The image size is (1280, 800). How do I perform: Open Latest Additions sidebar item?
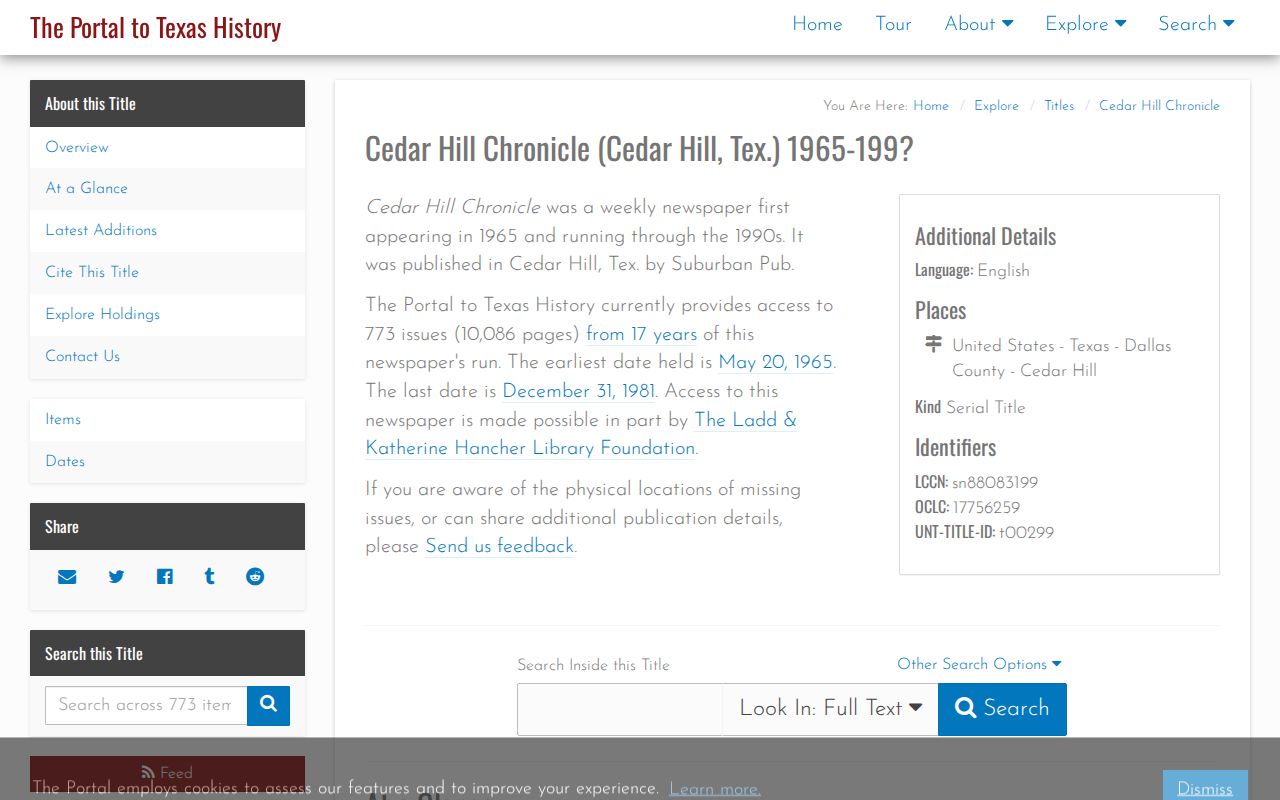(167, 230)
